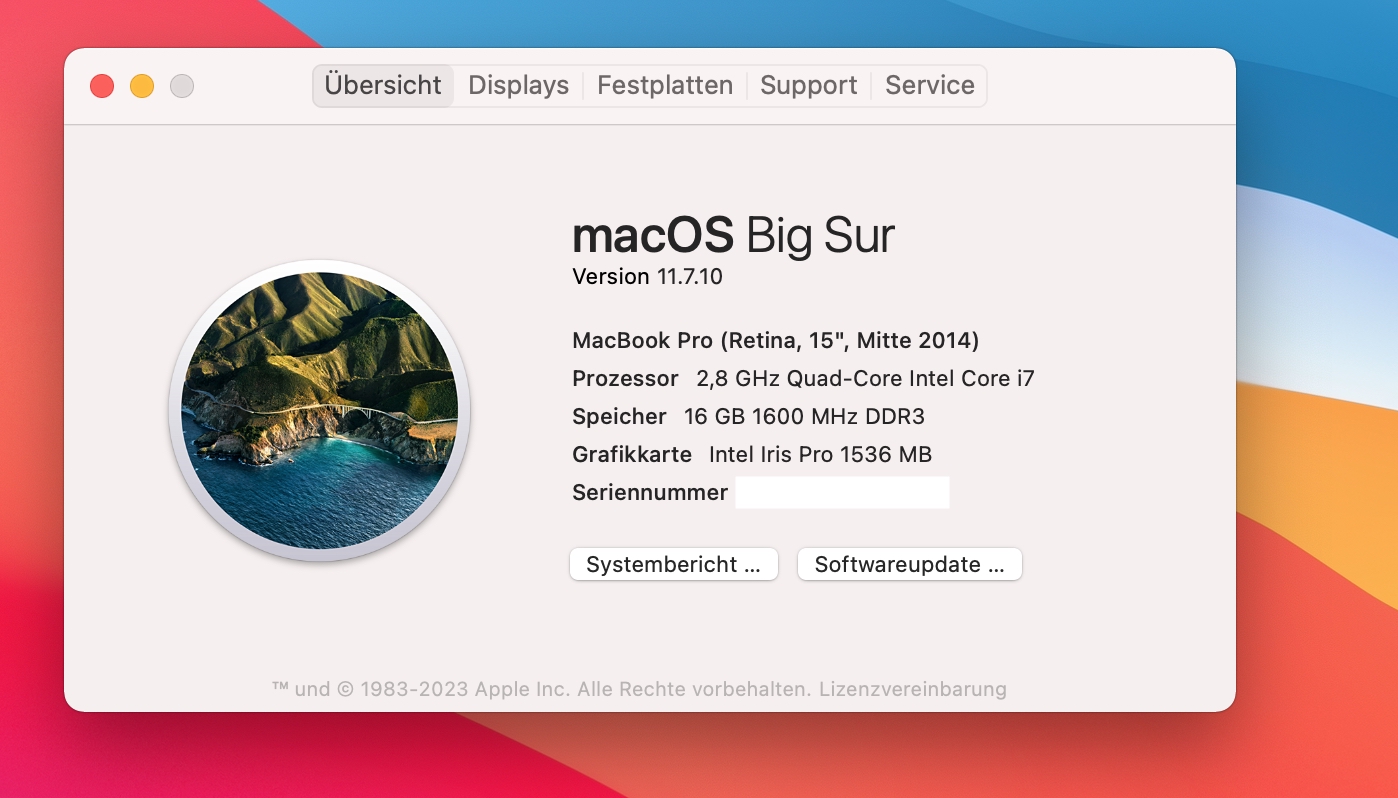Viewport: 1398px width, 798px height.
Task: Click the greyed-out zoom window button
Action: tap(182, 86)
